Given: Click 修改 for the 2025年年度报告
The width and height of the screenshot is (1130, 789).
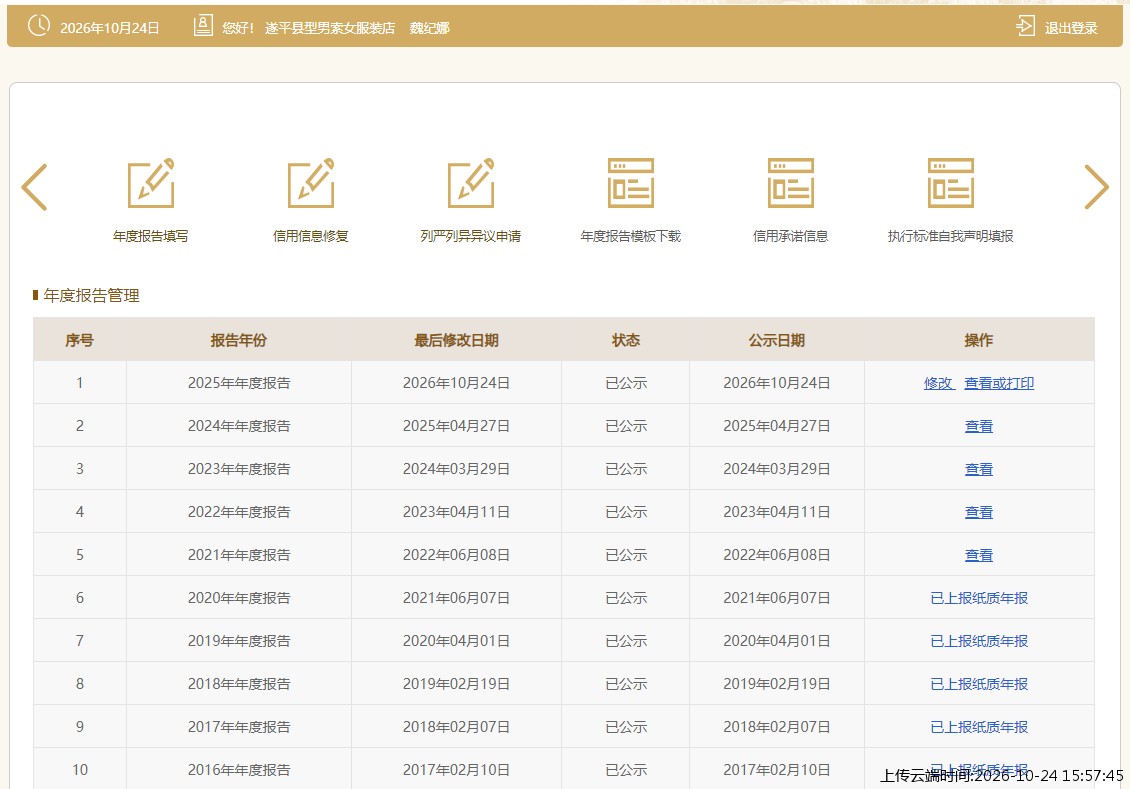Looking at the screenshot, I should pyautogui.click(x=938, y=383).
